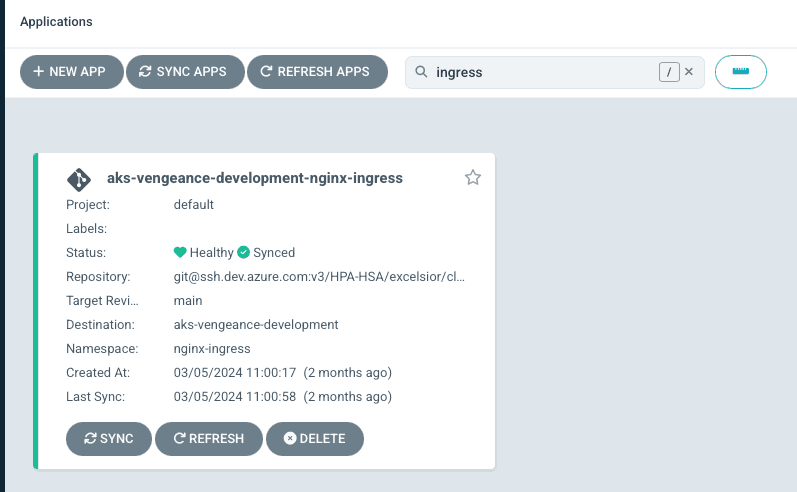This screenshot has width=797, height=492.
Task: Click REFRESH on the application card
Action: pos(209,439)
